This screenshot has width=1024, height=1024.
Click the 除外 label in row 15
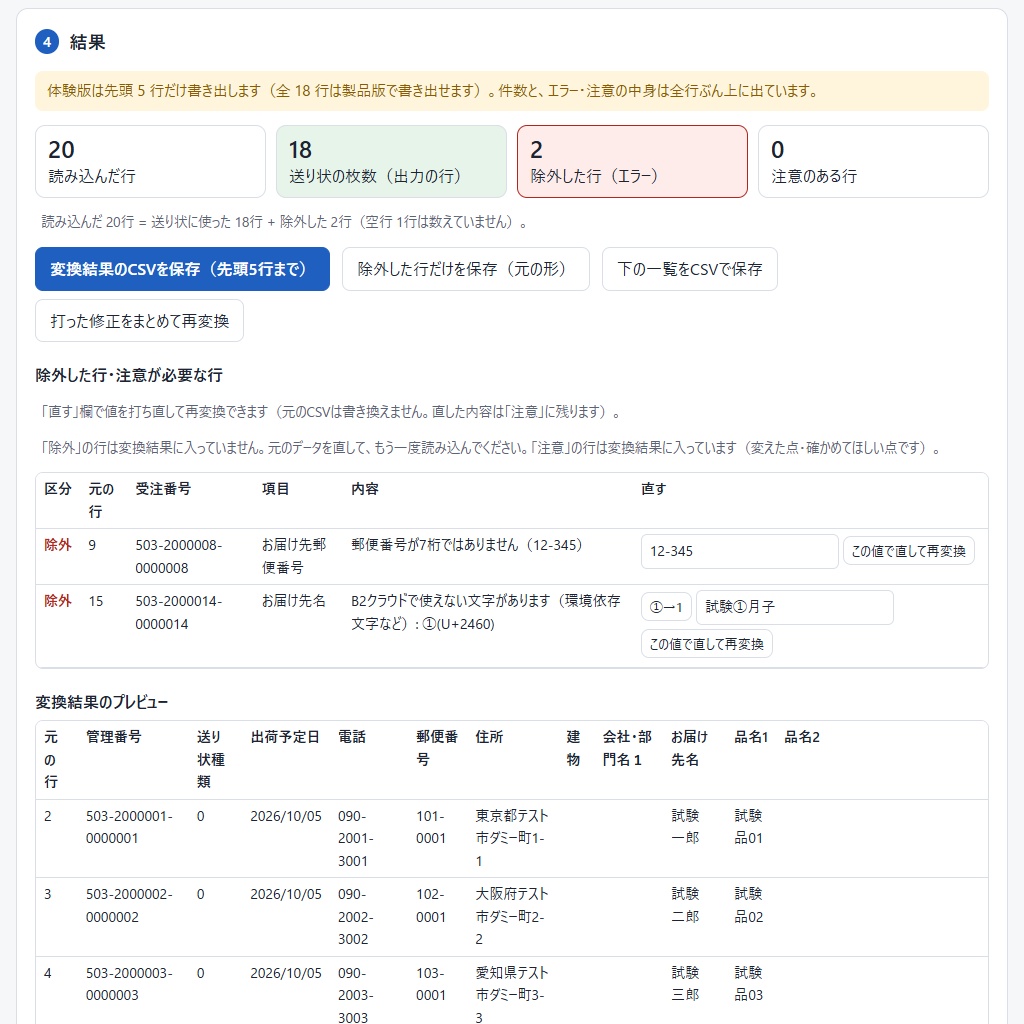(x=57, y=601)
